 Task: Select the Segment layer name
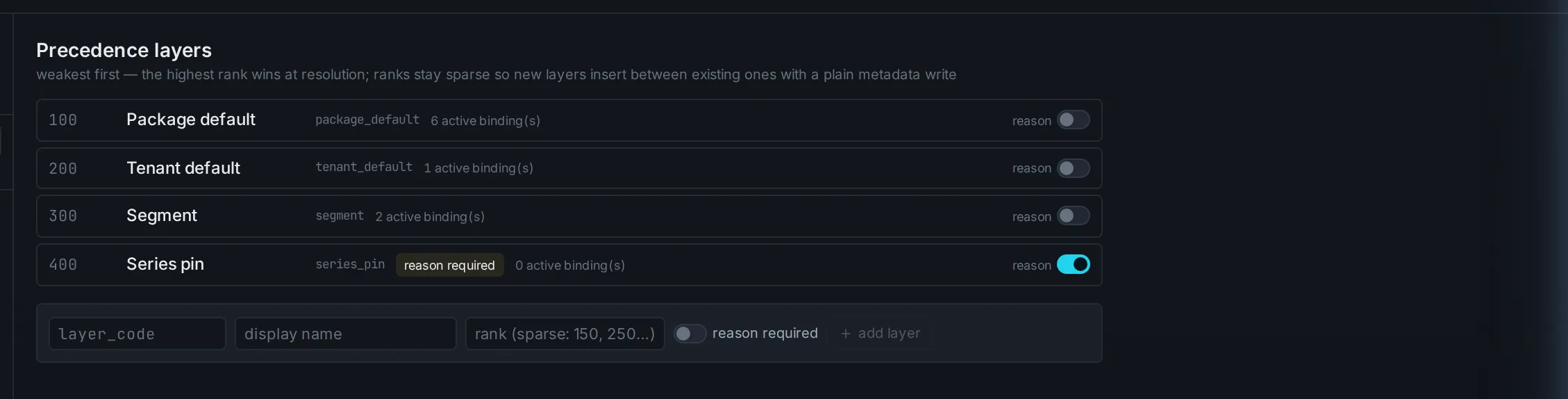tap(162, 215)
